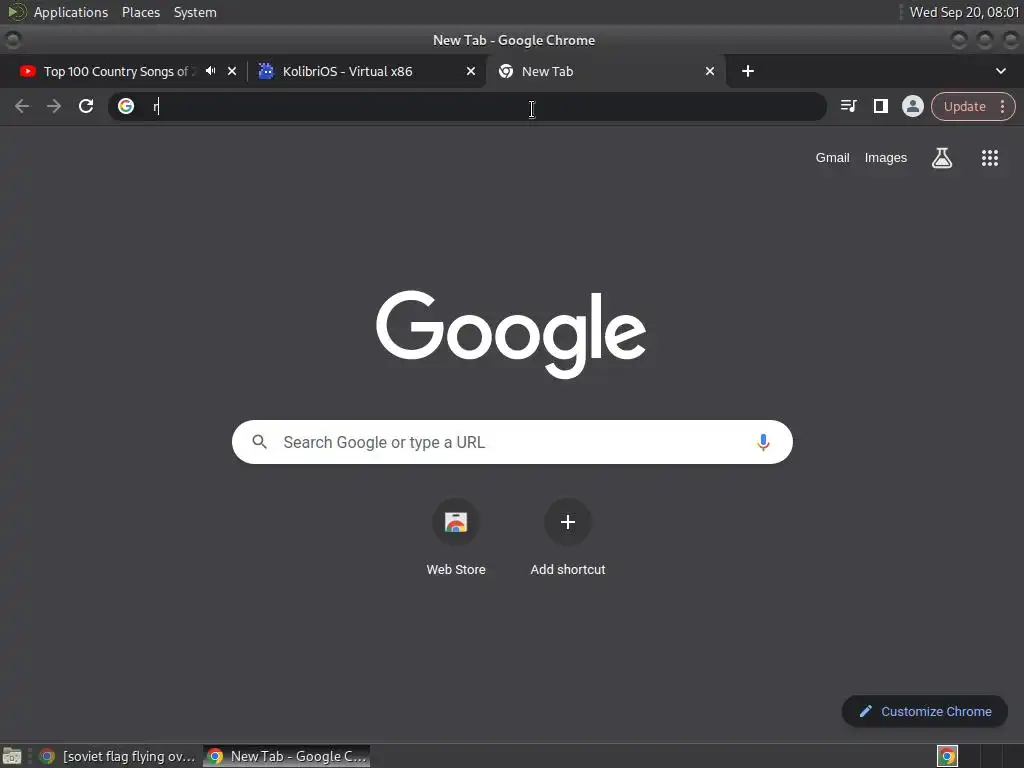Switch to soviet flag flying taskbar window

tap(118, 756)
